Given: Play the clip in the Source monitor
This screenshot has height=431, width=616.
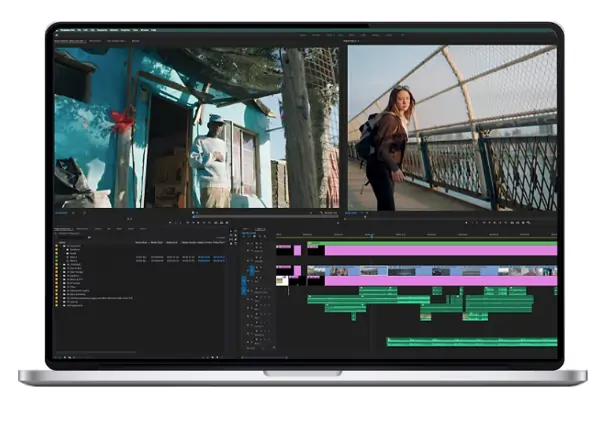Looking at the screenshot, I should pos(198,222).
